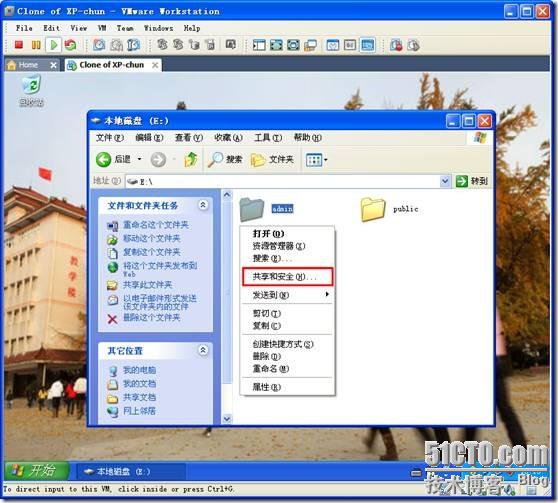
Task: Choose 共享和安全(H) in context menu
Action: tap(288, 277)
